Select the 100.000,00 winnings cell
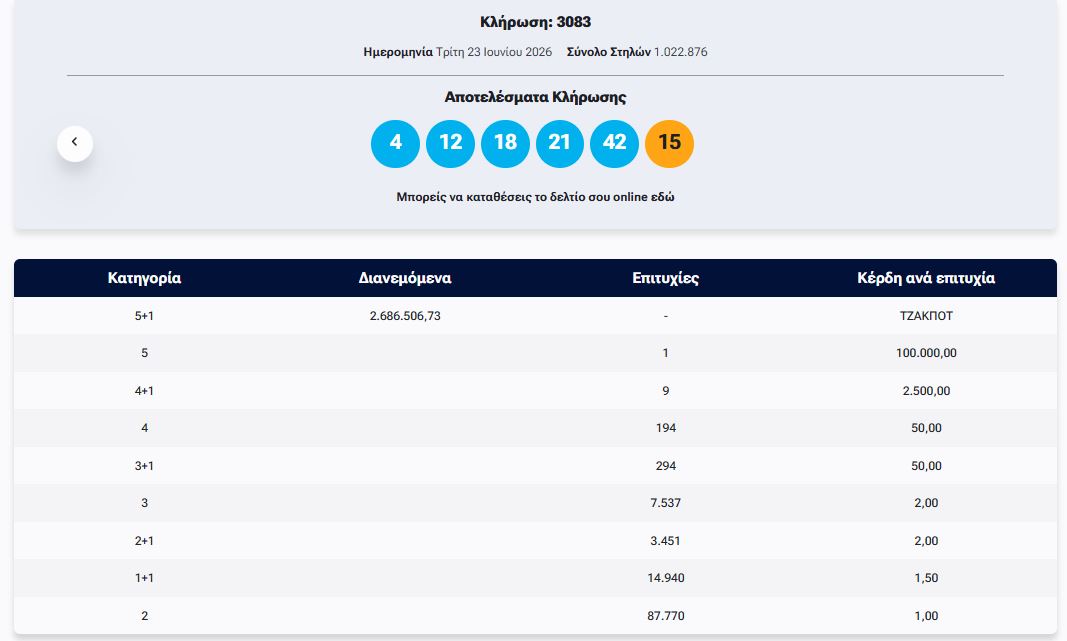 (926, 353)
